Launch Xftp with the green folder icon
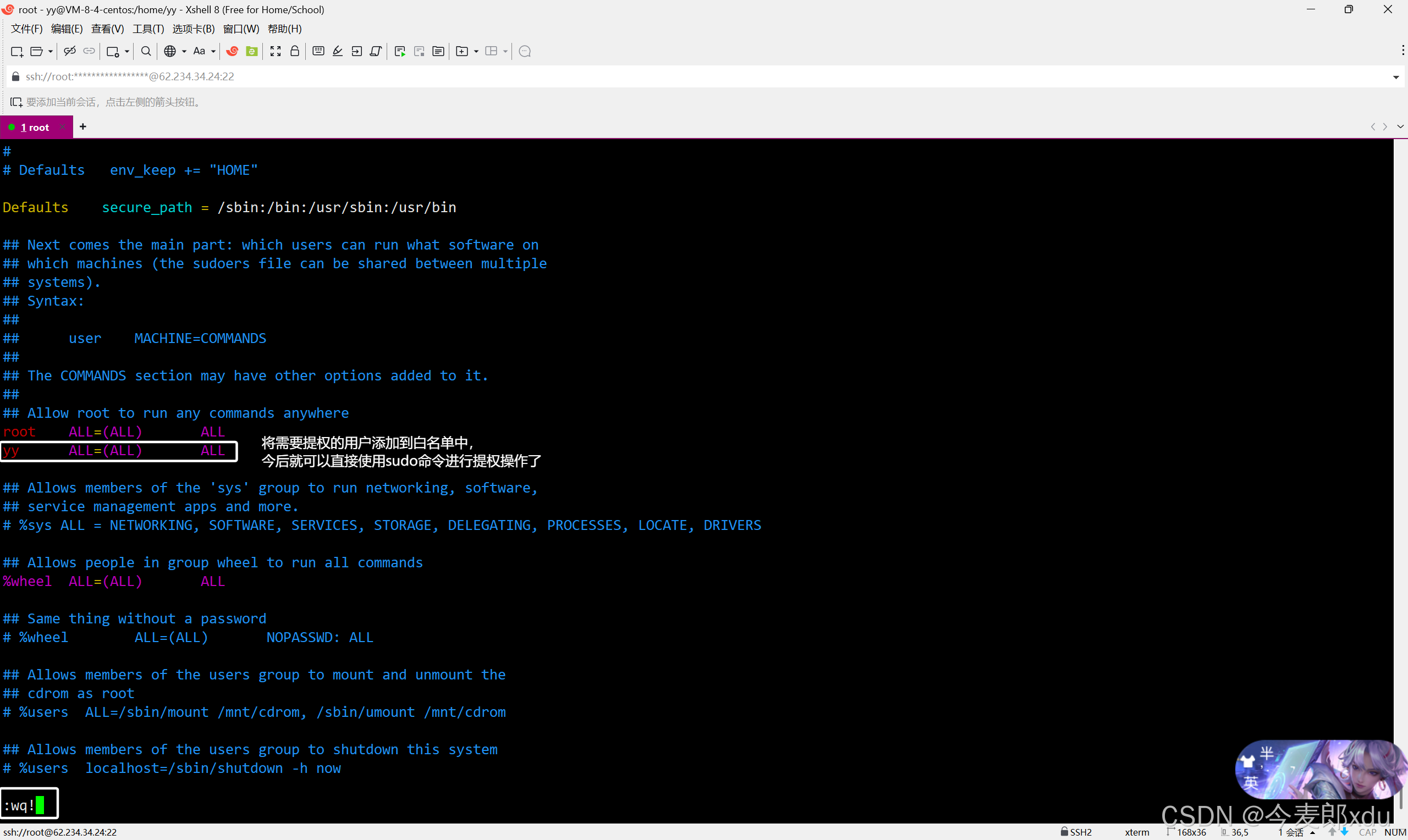Viewport: 1408px width, 840px height. tap(252, 52)
